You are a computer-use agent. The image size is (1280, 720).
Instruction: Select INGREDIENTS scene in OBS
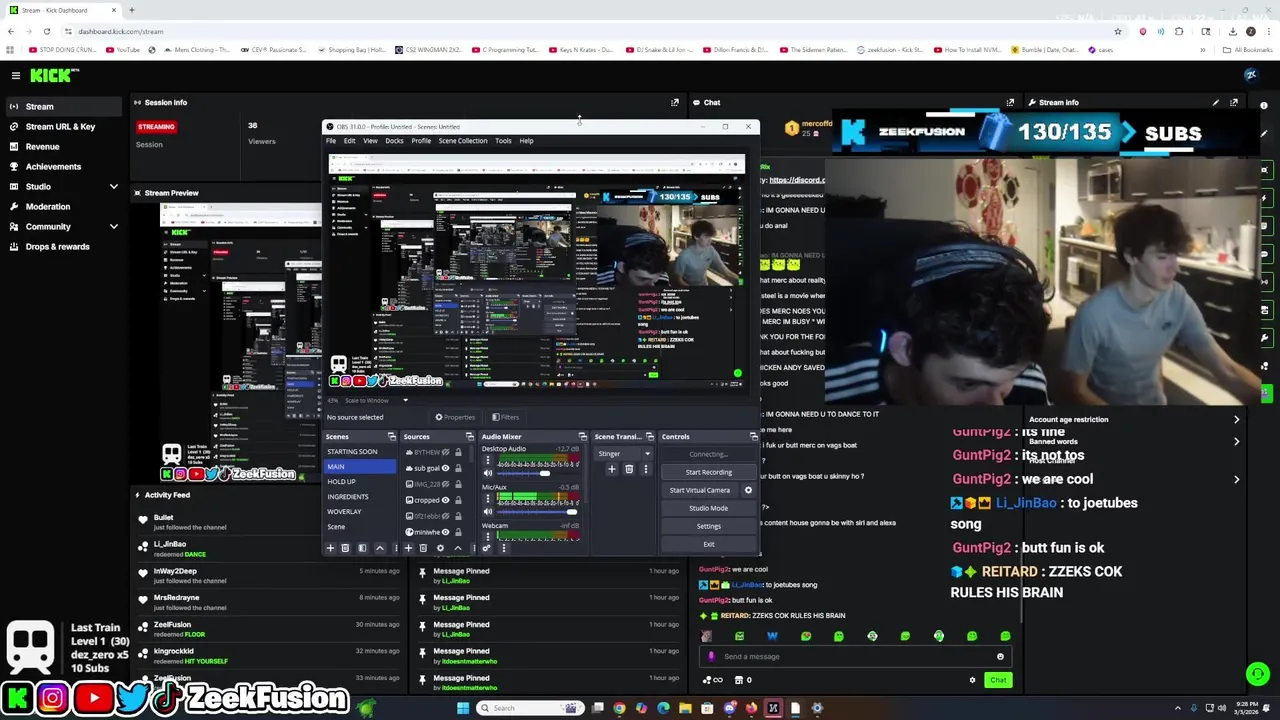click(x=360, y=497)
